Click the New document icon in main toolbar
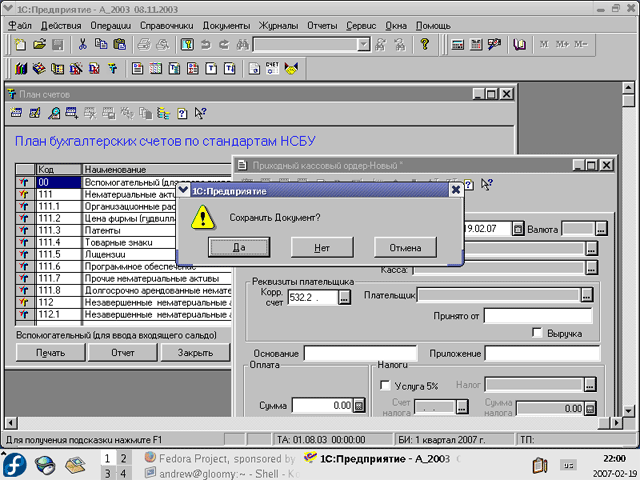Image resolution: width=640 pixels, height=480 pixels. (x=20, y=44)
